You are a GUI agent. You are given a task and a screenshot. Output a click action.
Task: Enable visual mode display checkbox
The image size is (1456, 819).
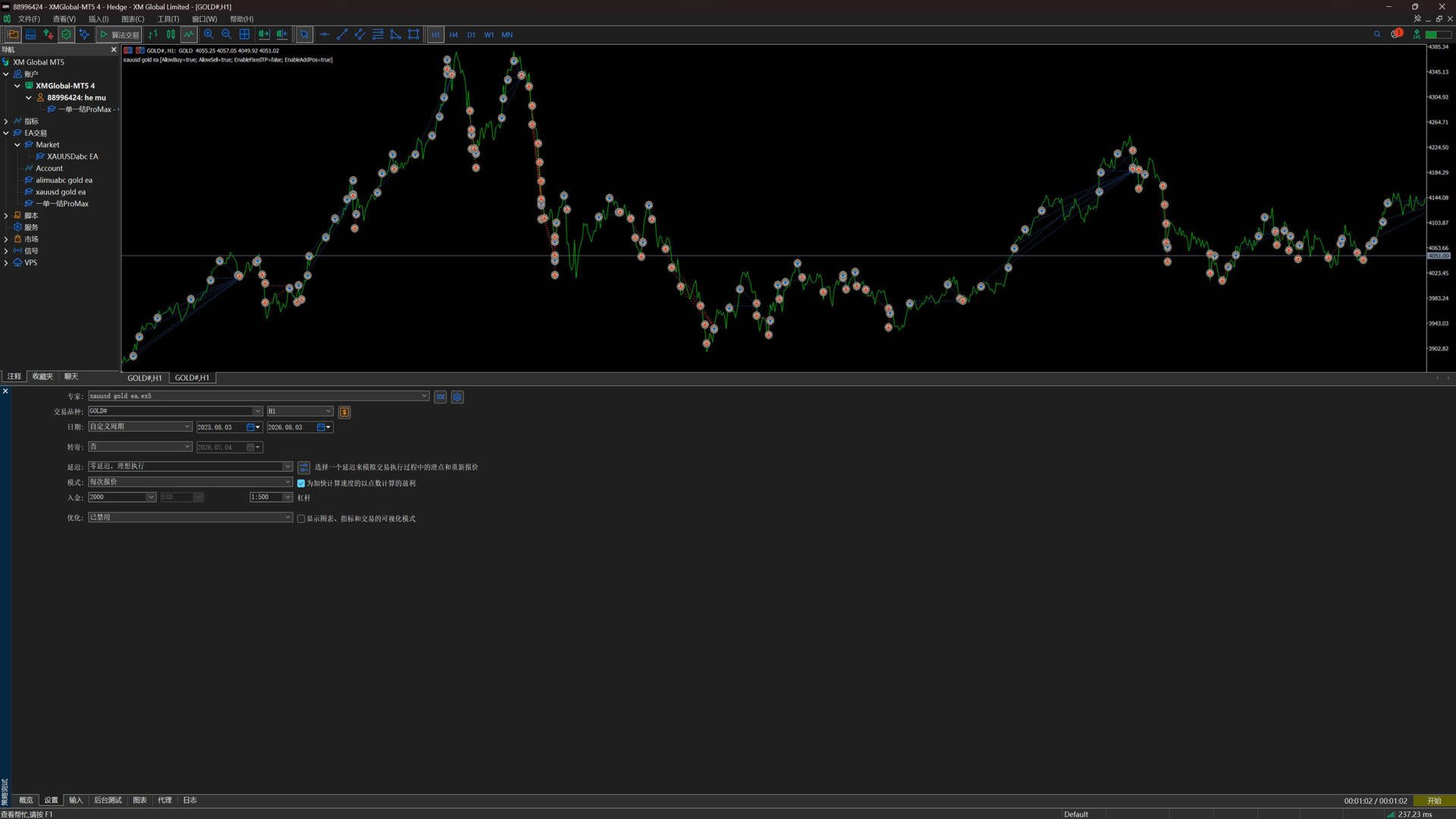click(301, 519)
